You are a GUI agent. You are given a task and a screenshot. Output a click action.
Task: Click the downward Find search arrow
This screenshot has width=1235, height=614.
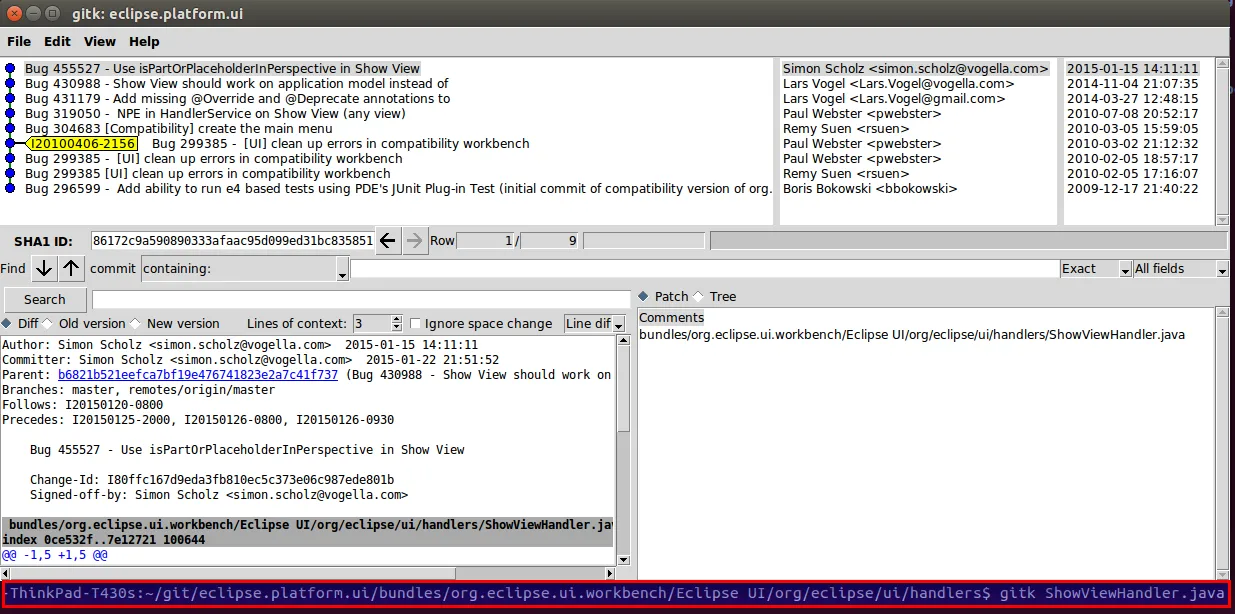pyautogui.click(x=42, y=268)
